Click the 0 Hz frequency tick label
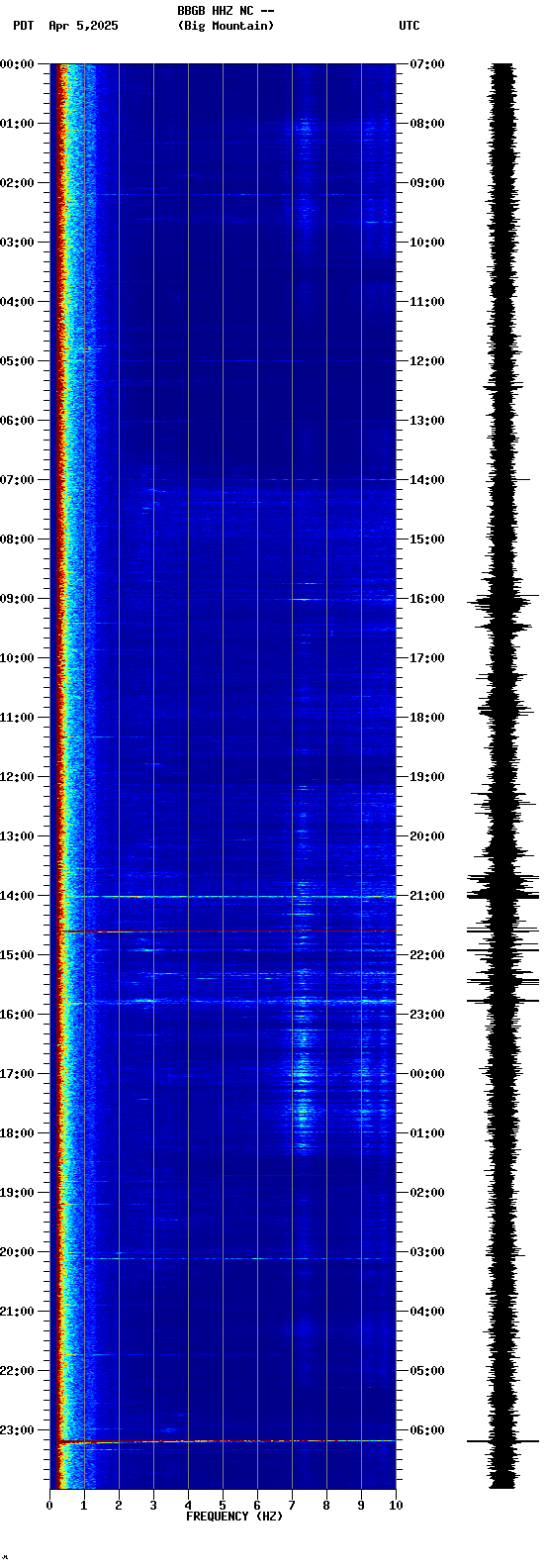This screenshot has height=1568, width=546. pos(49,1506)
